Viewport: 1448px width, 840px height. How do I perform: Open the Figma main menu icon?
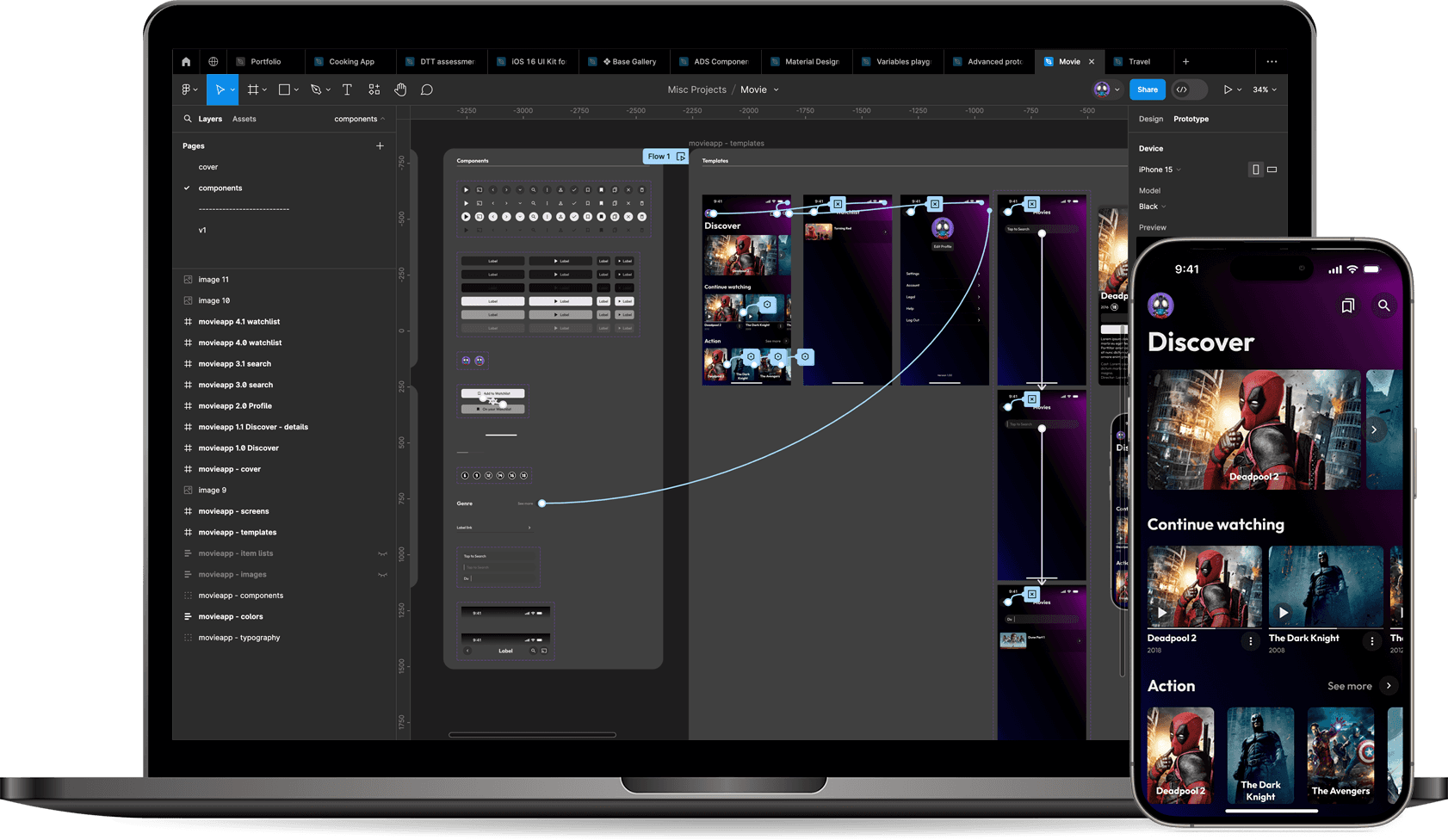(186, 90)
